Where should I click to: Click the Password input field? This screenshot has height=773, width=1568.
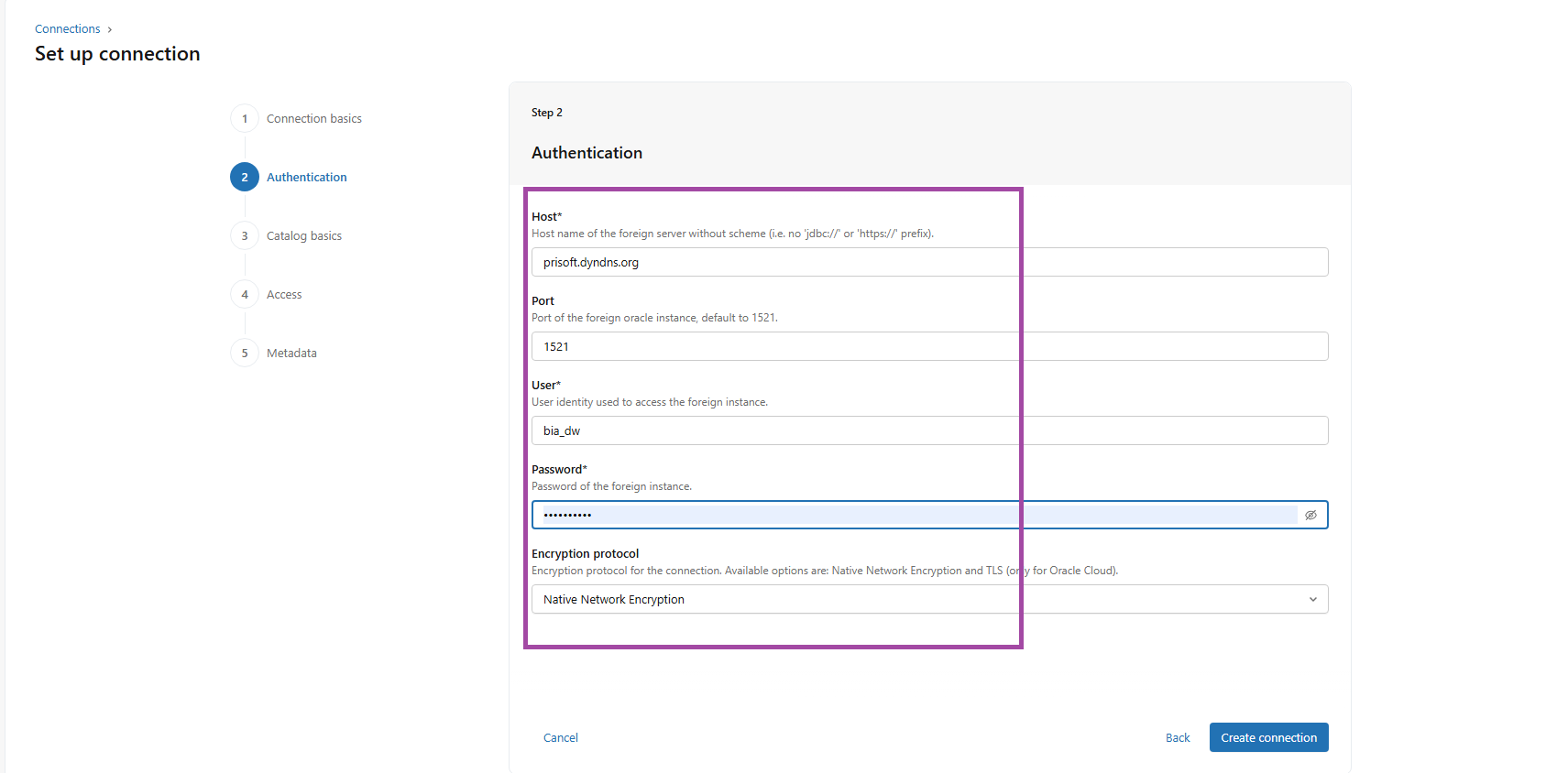point(916,515)
